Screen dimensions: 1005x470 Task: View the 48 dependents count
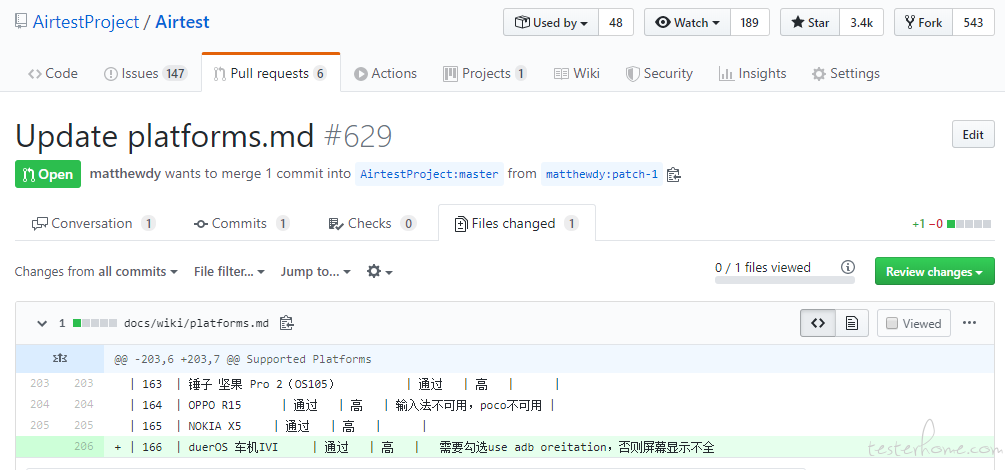[x=616, y=22]
